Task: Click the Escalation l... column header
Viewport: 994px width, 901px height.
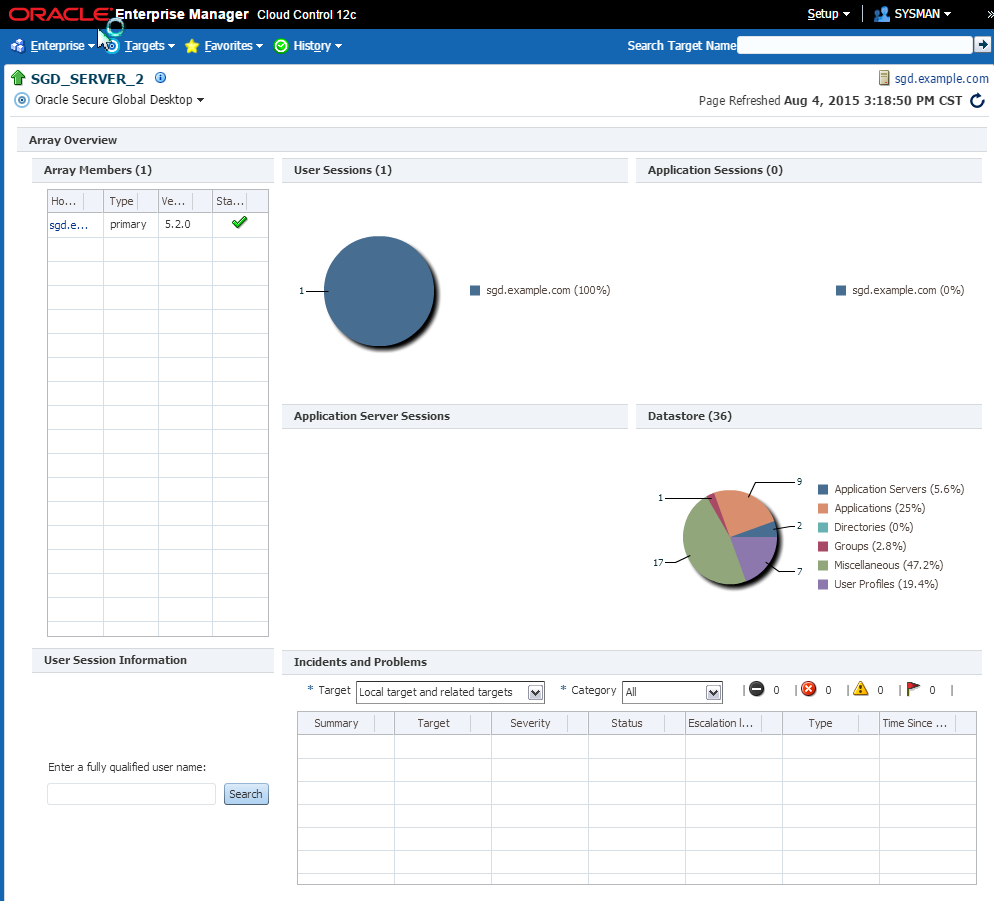Action: [733, 723]
